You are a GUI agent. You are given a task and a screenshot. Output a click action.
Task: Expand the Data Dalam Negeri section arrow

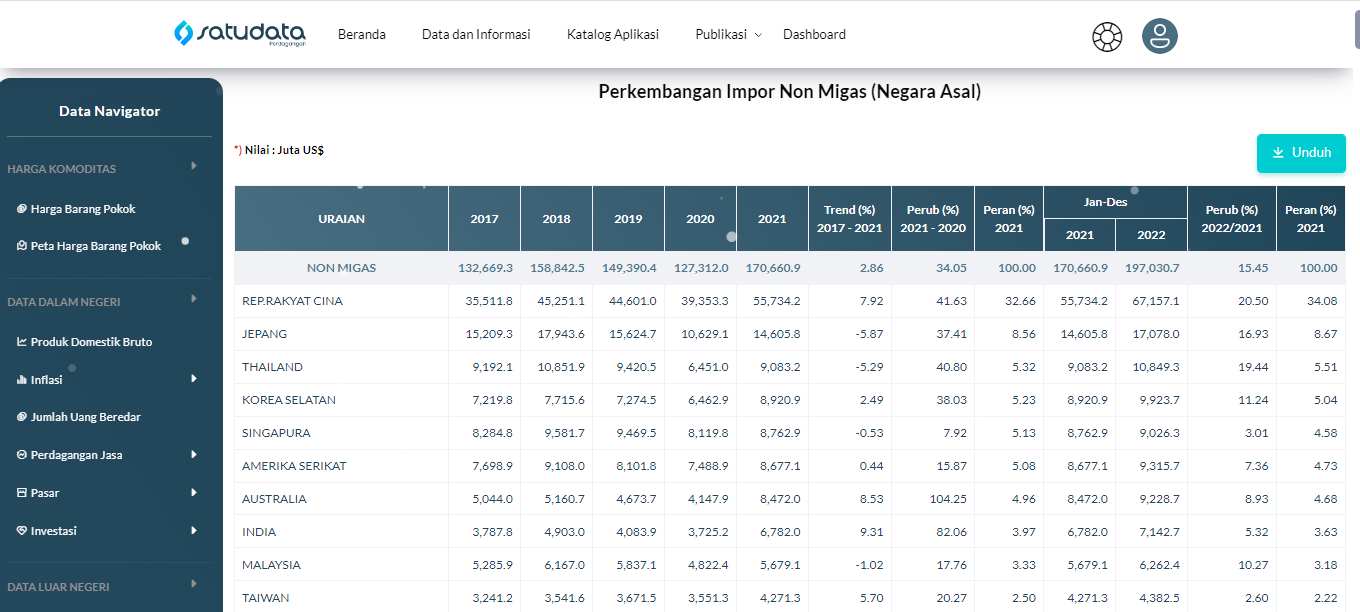pyautogui.click(x=194, y=299)
